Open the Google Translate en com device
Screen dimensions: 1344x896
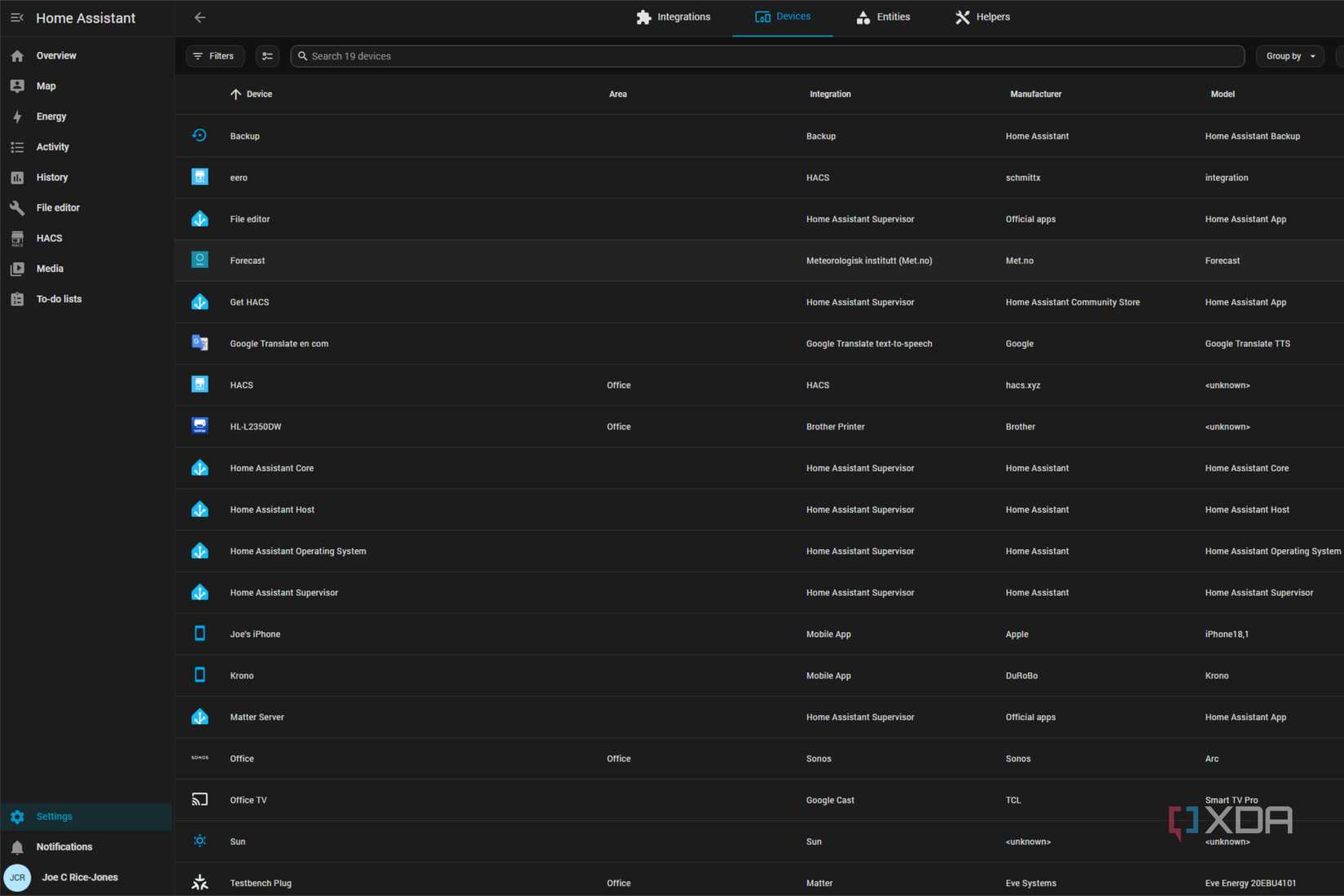pos(279,344)
